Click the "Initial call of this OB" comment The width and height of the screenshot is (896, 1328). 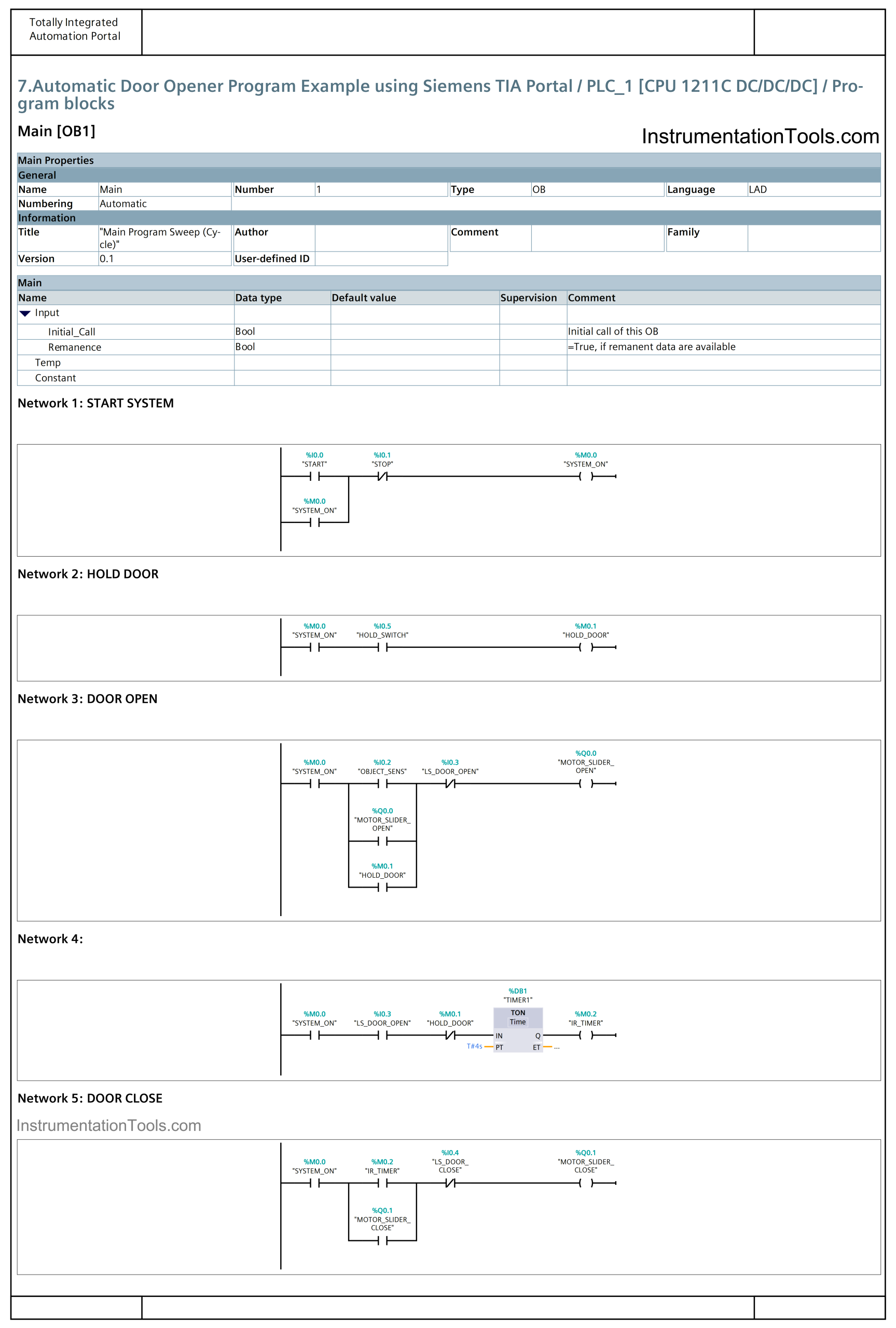click(x=613, y=331)
